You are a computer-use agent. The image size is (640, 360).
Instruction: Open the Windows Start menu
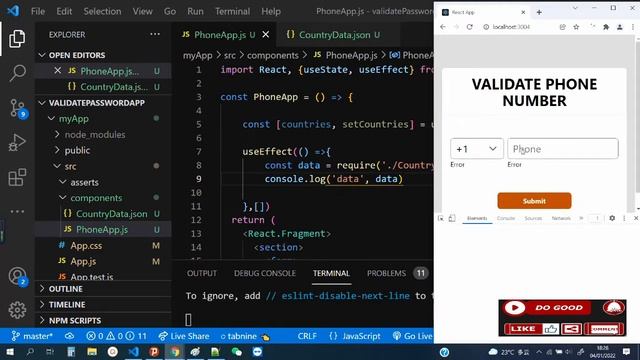(x=10, y=351)
